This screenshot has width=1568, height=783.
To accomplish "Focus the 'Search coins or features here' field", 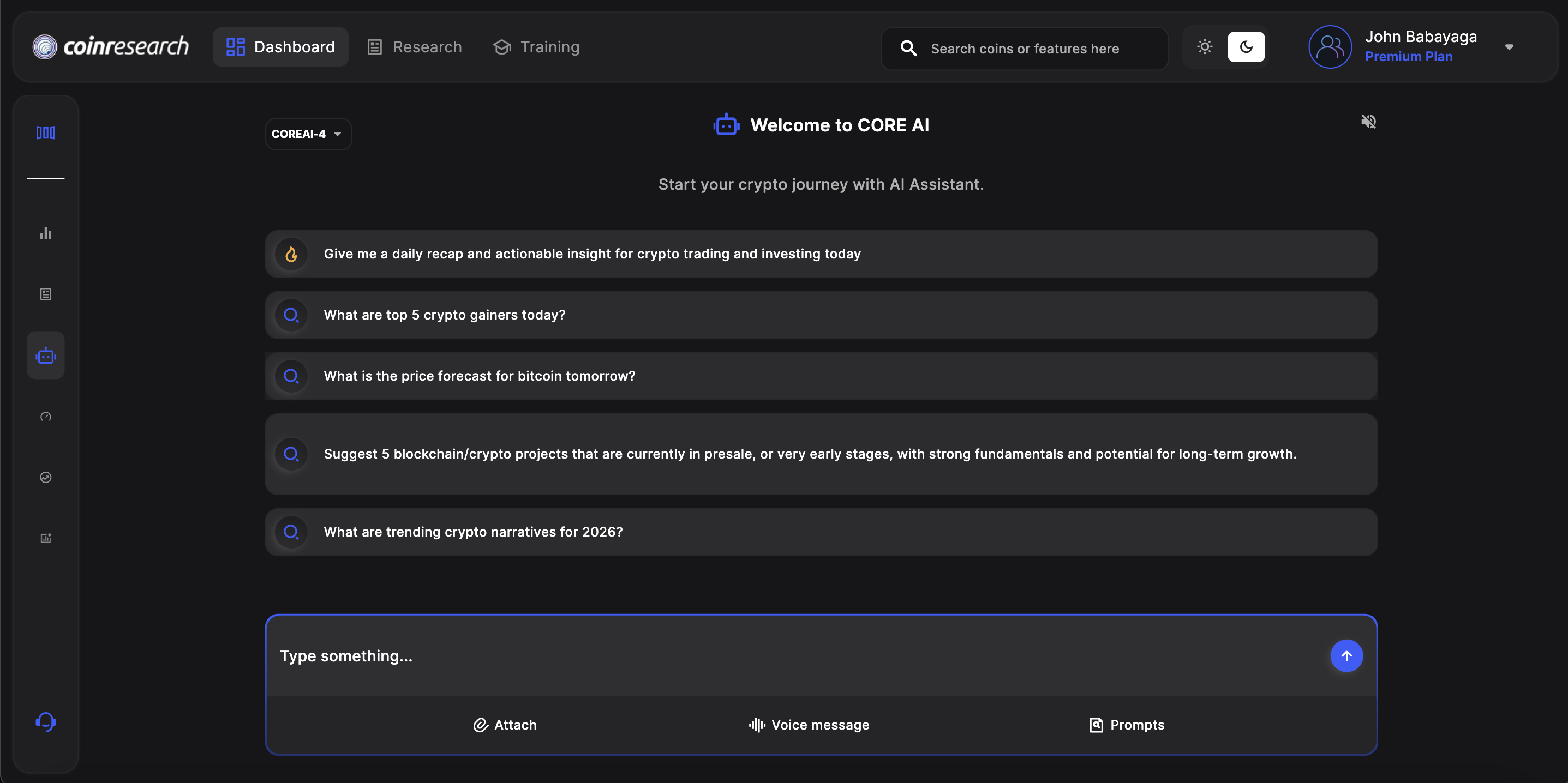I will point(1025,49).
